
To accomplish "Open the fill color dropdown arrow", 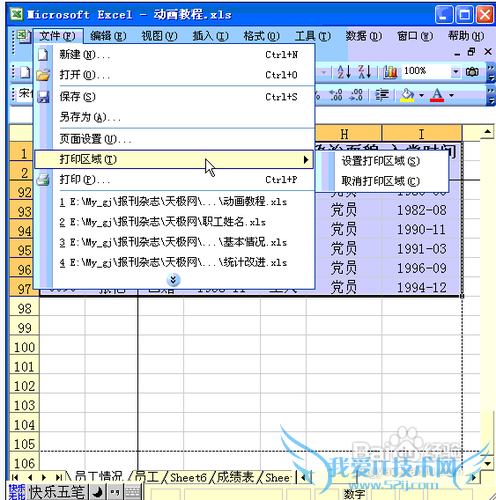I will (422, 96).
